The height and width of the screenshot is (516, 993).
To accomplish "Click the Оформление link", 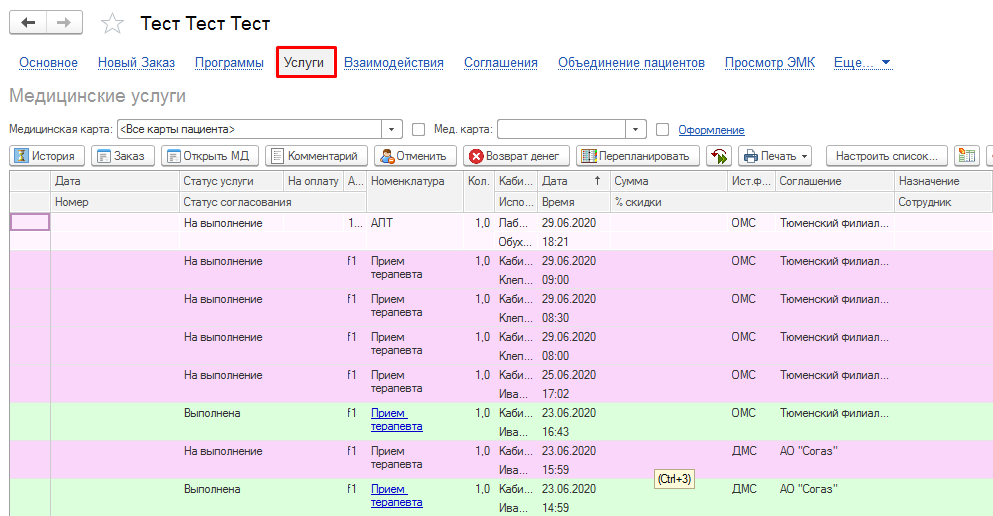I will click(x=711, y=130).
